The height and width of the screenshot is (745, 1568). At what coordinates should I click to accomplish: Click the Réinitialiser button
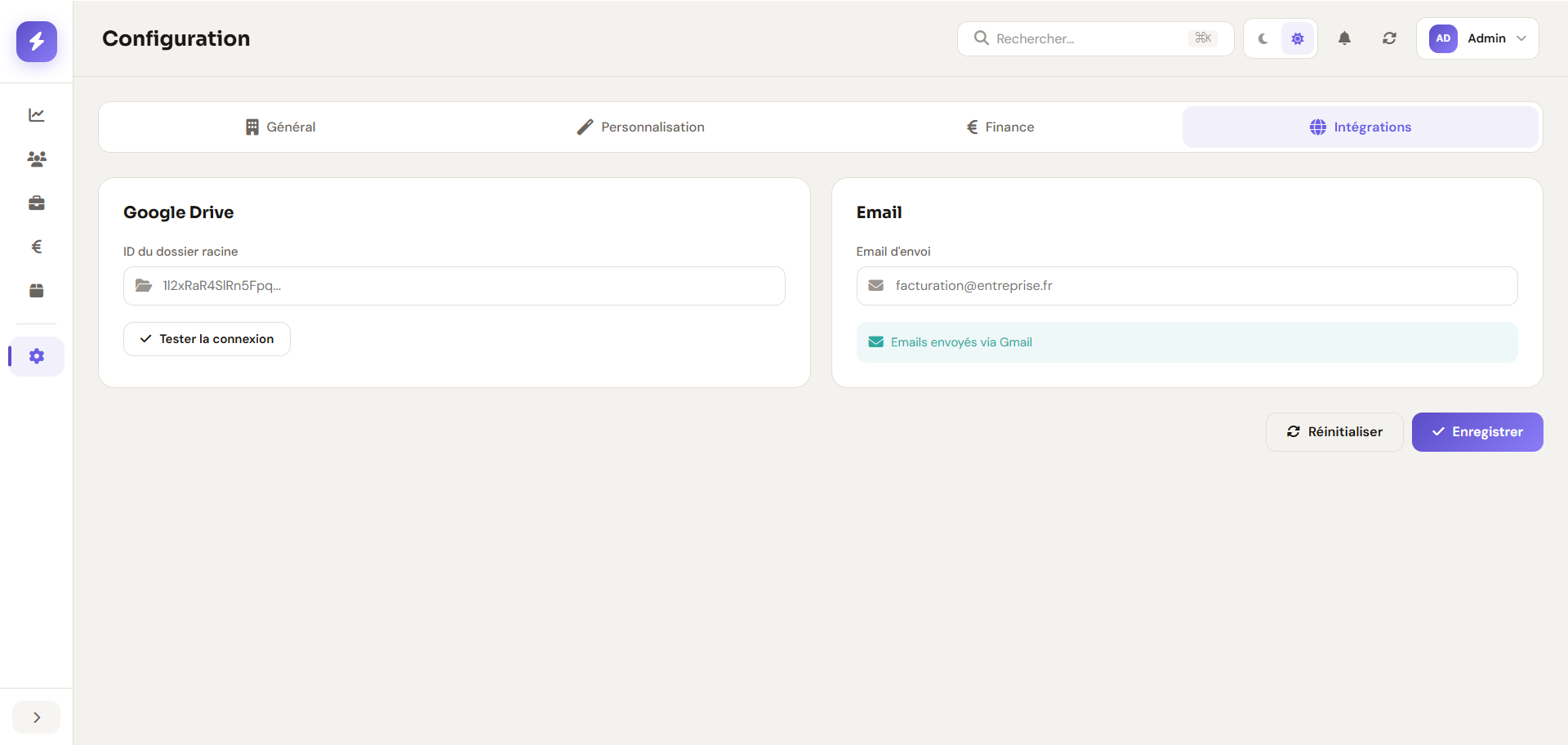click(1334, 431)
